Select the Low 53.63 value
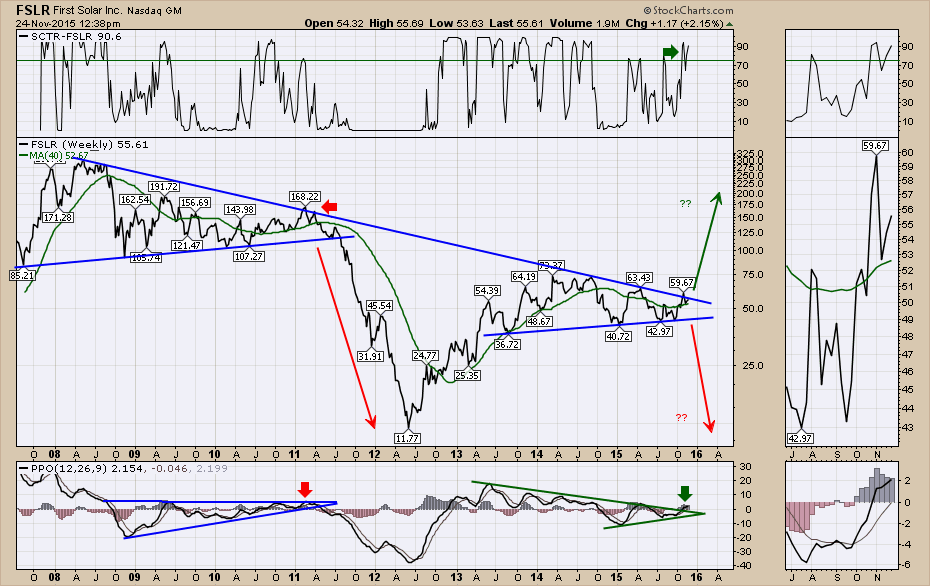The width and height of the screenshot is (930, 586). point(457,23)
